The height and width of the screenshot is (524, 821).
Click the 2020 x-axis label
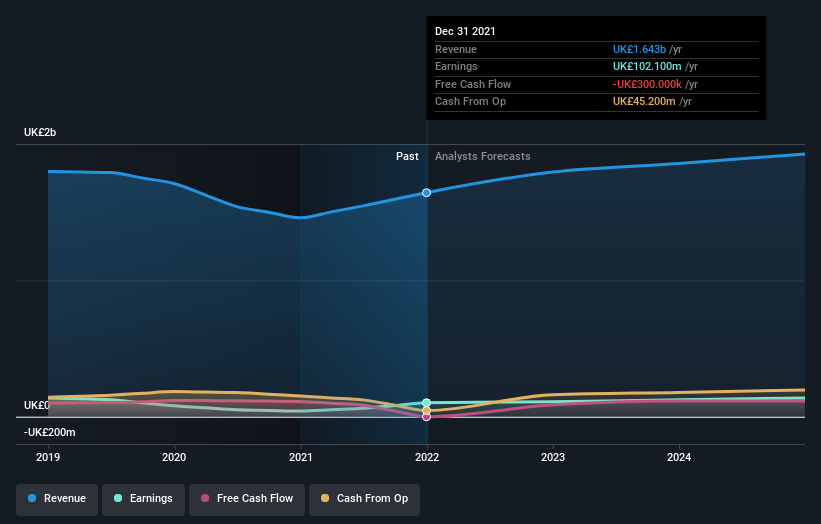pos(174,458)
